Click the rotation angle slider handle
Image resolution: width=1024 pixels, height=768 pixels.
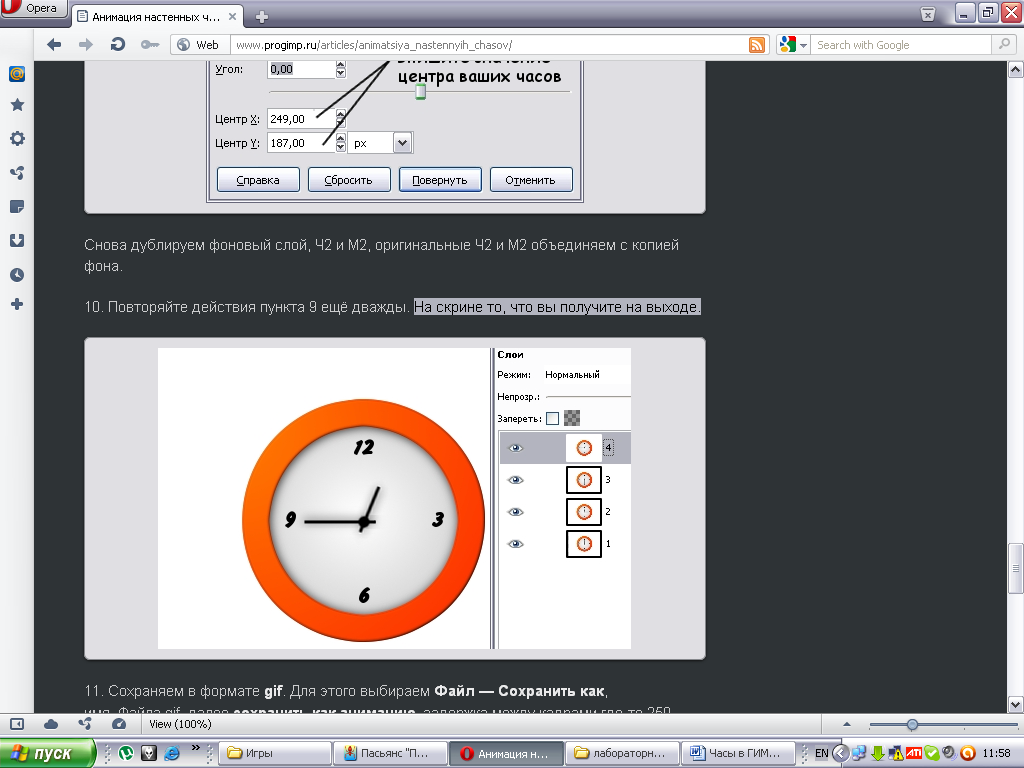pyautogui.click(x=421, y=91)
